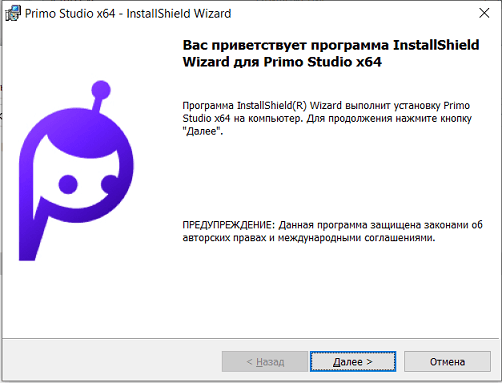Click the title "Primo Studio x64 - InstallShield Wizard"
Image resolution: width=502 pixels, height=383 pixels.
click(x=128, y=14)
